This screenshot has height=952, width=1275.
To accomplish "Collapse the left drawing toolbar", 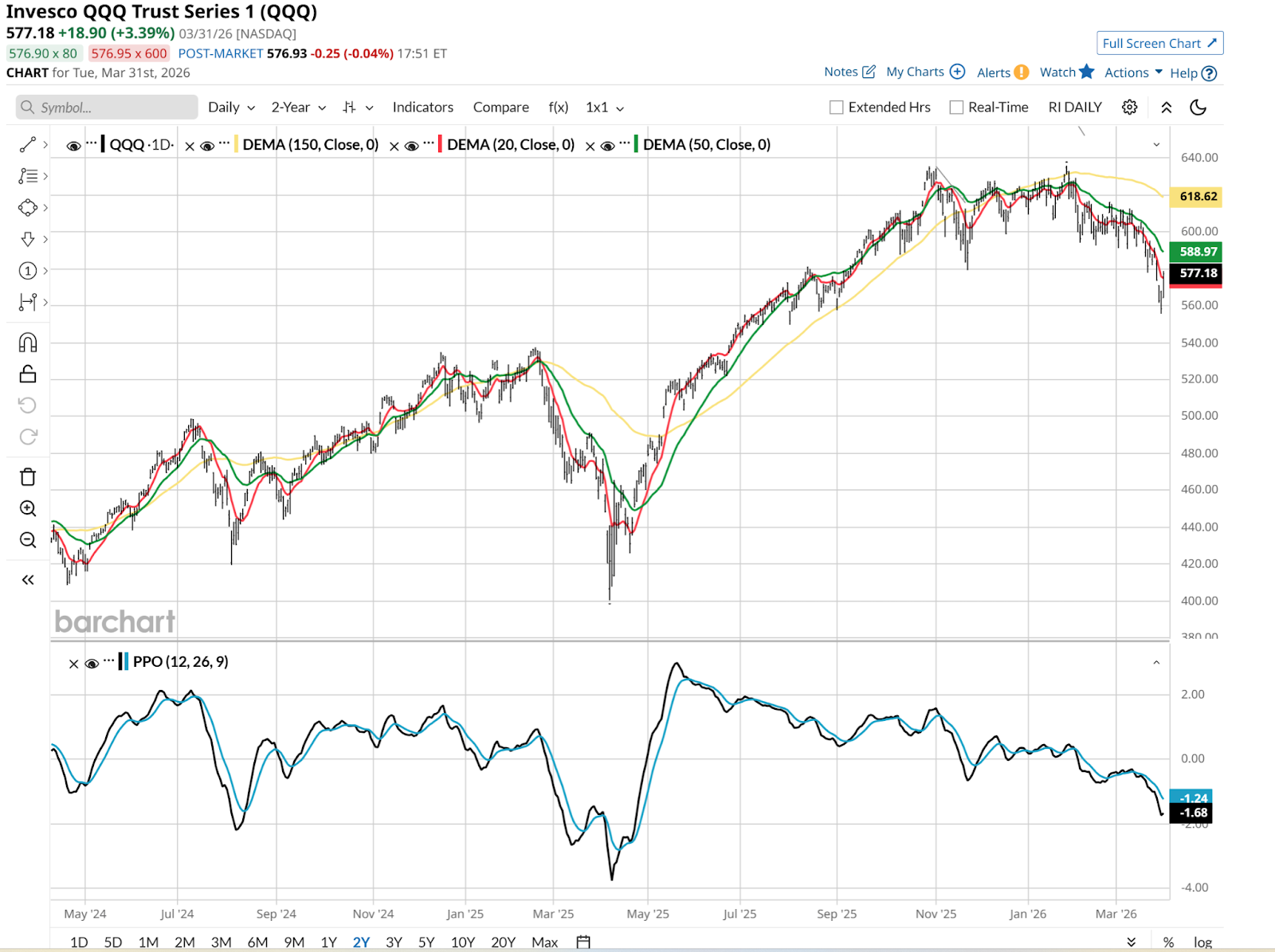I will [x=28, y=580].
